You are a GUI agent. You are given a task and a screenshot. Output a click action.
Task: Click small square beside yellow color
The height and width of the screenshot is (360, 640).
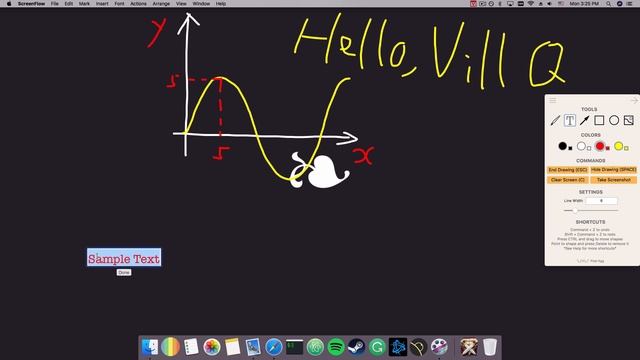point(626,149)
